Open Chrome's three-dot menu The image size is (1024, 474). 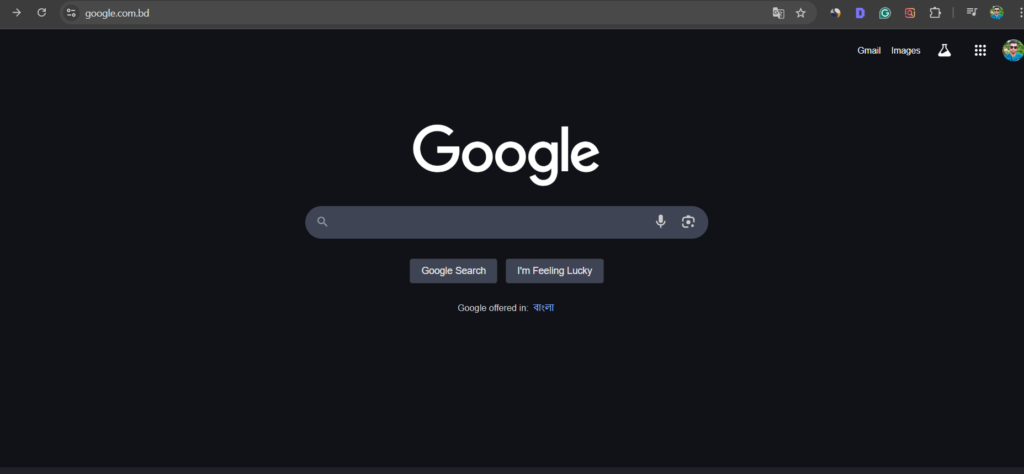(1020, 12)
